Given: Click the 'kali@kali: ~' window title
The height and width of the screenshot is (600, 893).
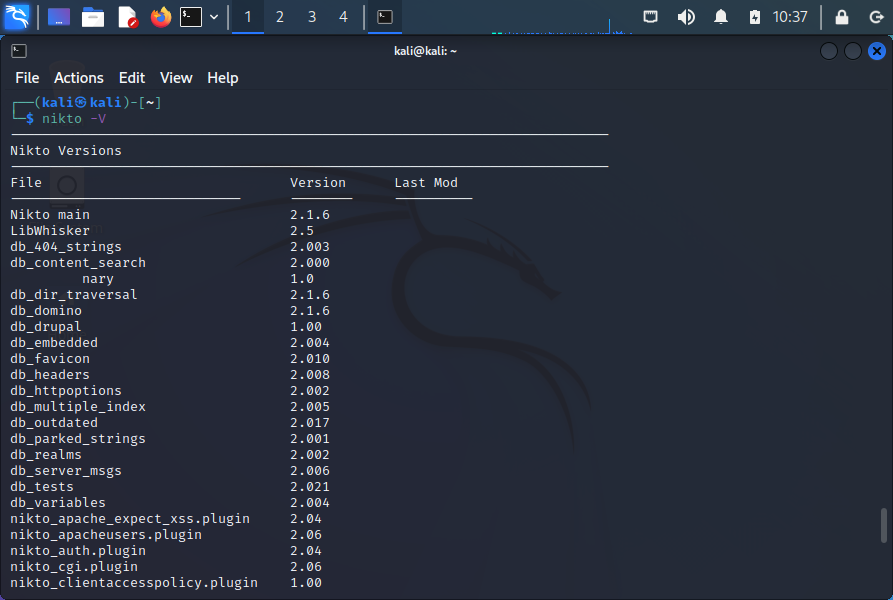Looking at the screenshot, I should coord(425,51).
